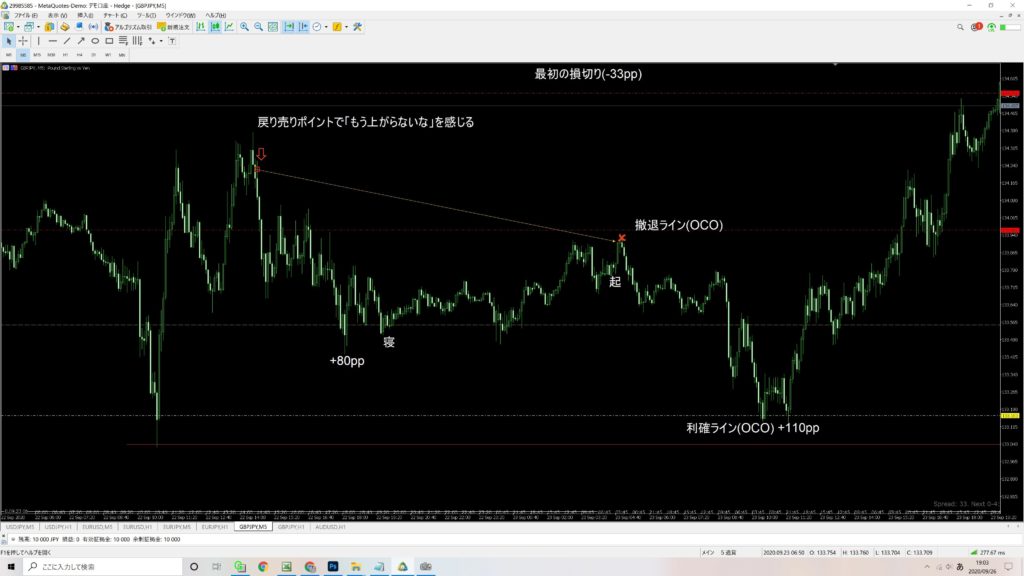Screen dimensions: 1024x576
Task: Select the text label tool
Action: (171, 41)
